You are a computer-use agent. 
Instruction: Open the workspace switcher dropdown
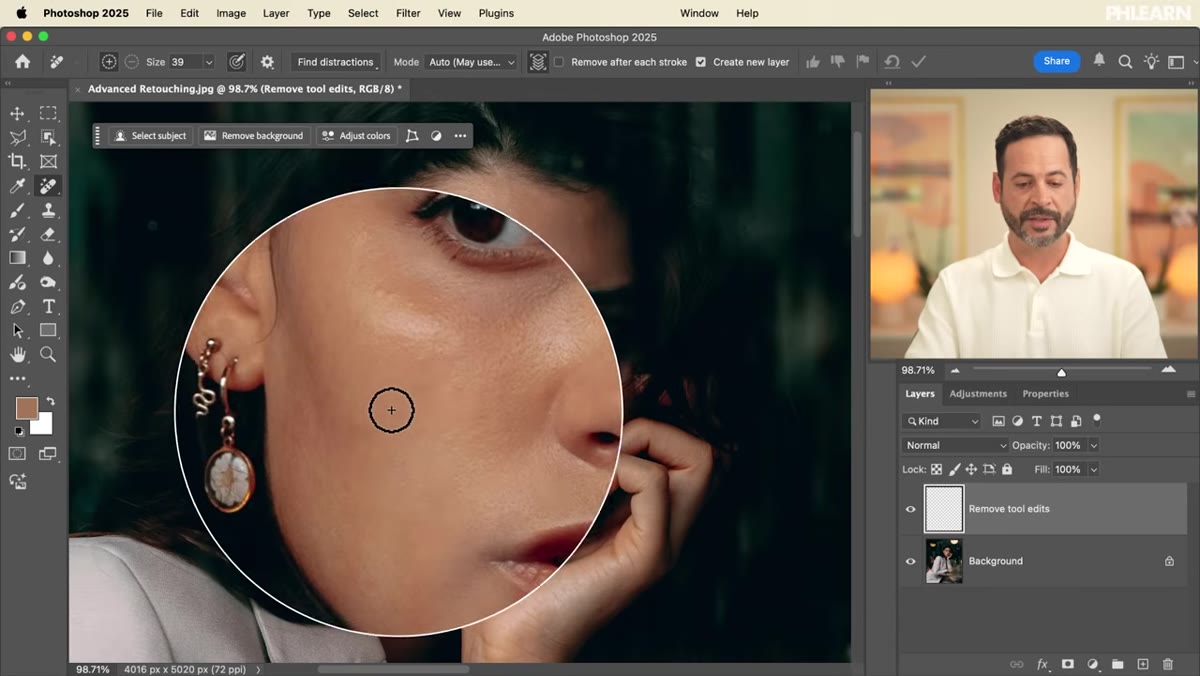click(x=1176, y=62)
